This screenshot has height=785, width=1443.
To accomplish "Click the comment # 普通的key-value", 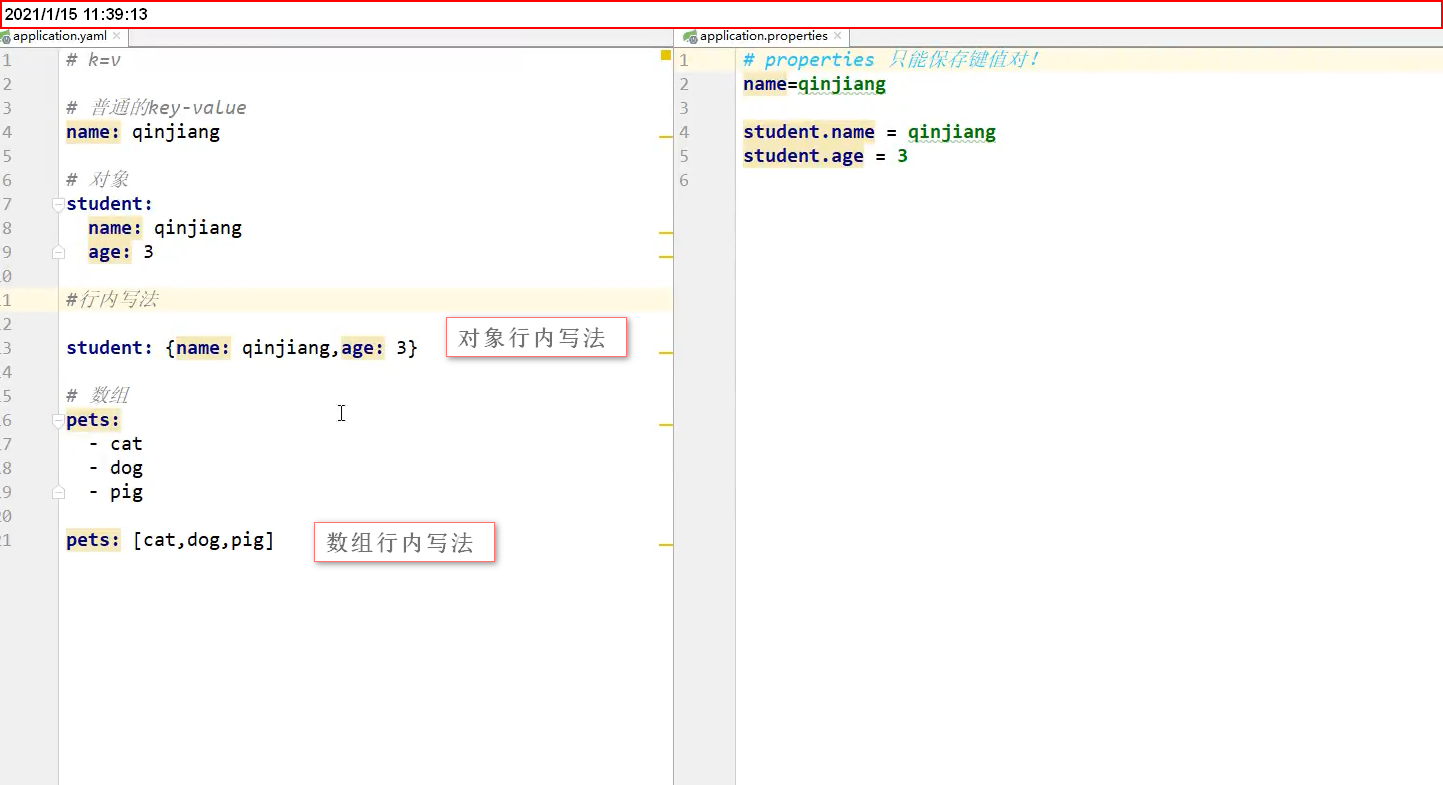I will click(x=156, y=108).
